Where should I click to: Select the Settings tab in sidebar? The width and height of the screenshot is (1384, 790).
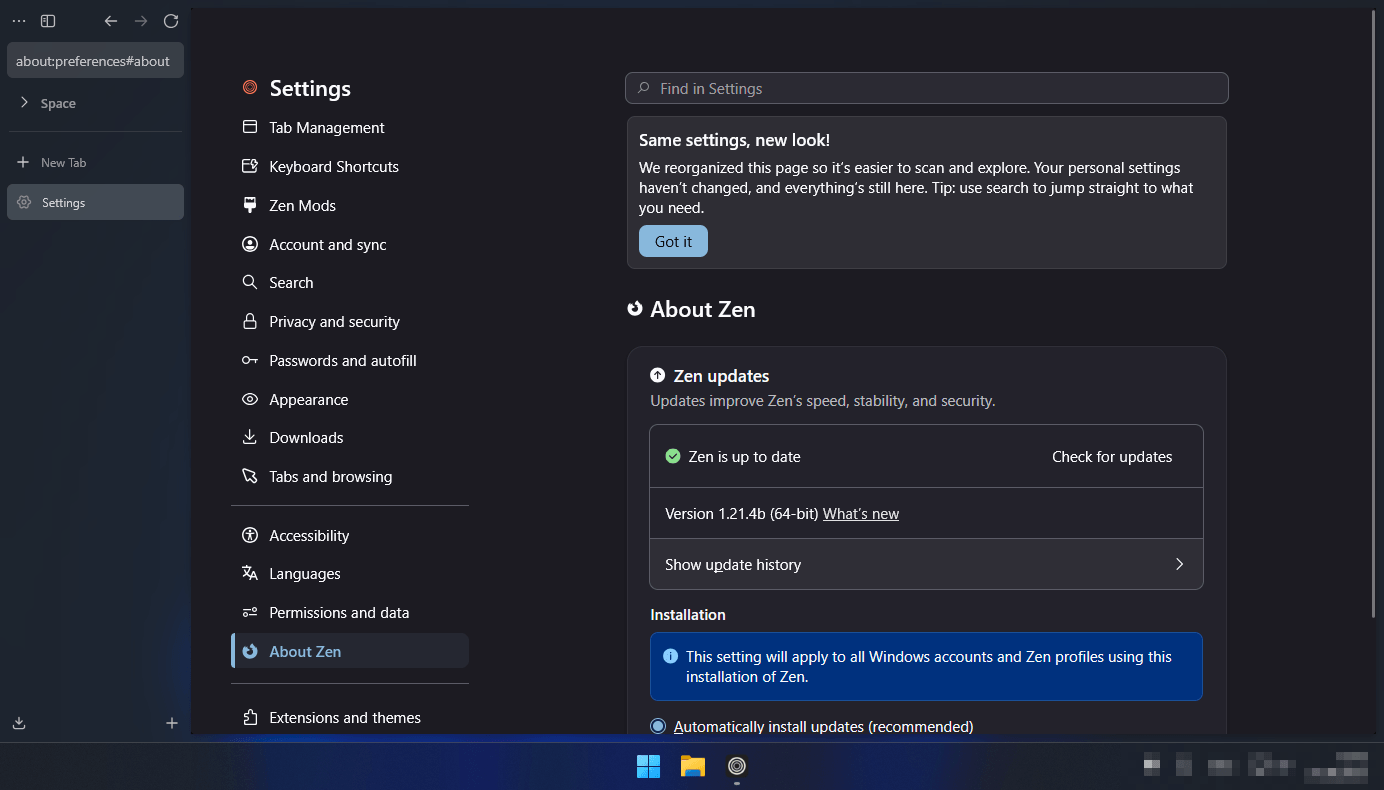click(x=95, y=202)
